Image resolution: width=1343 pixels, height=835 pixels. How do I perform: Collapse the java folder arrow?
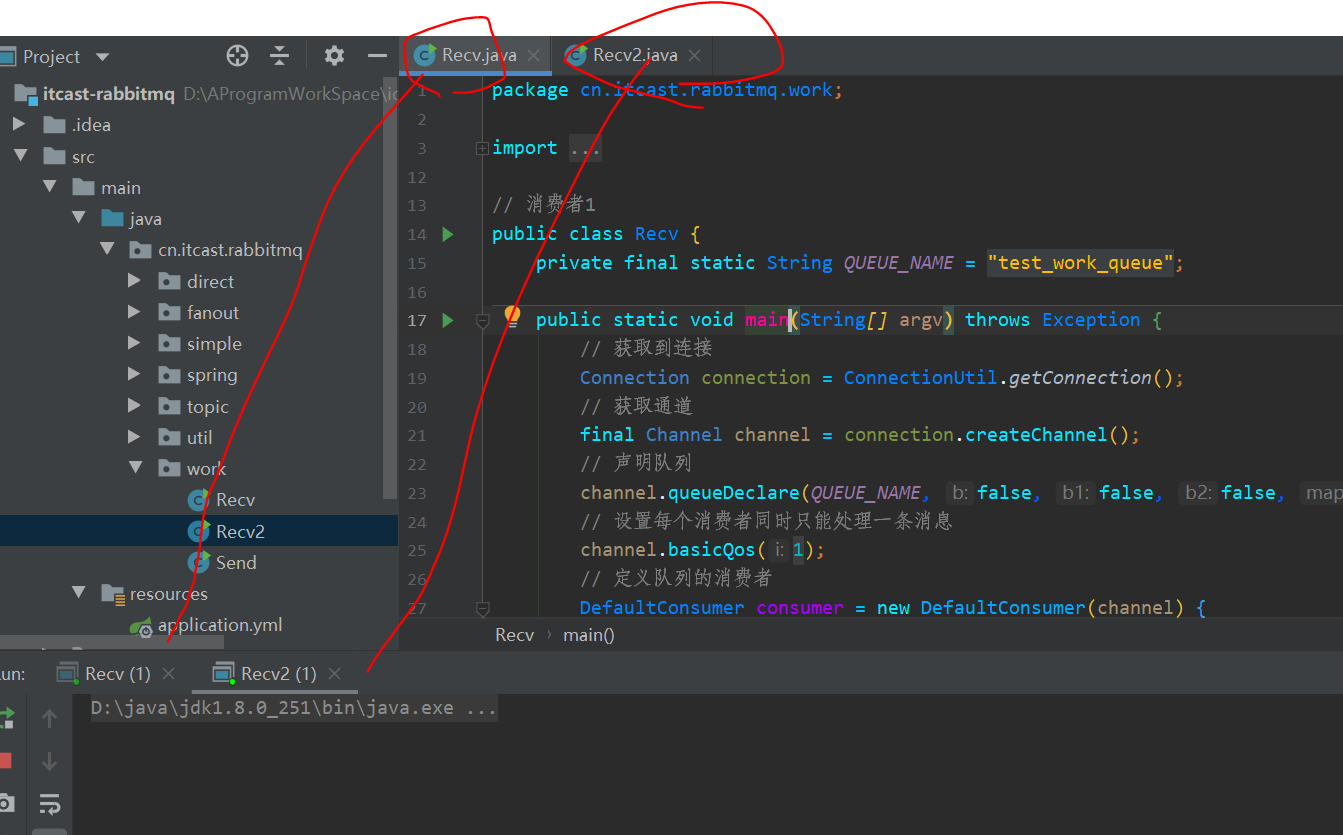click(79, 218)
